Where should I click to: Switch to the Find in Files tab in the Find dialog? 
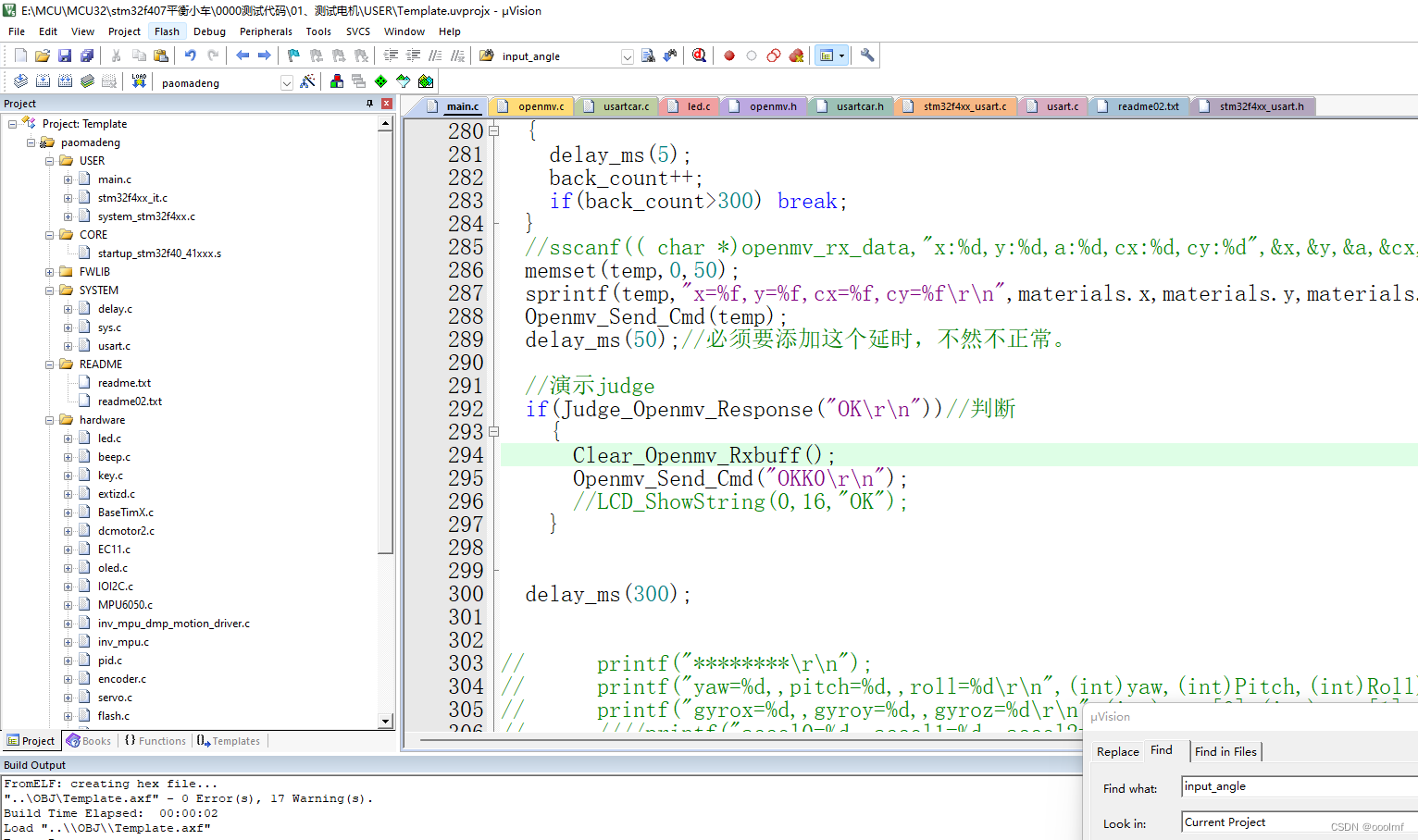pyautogui.click(x=1225, y=752)
